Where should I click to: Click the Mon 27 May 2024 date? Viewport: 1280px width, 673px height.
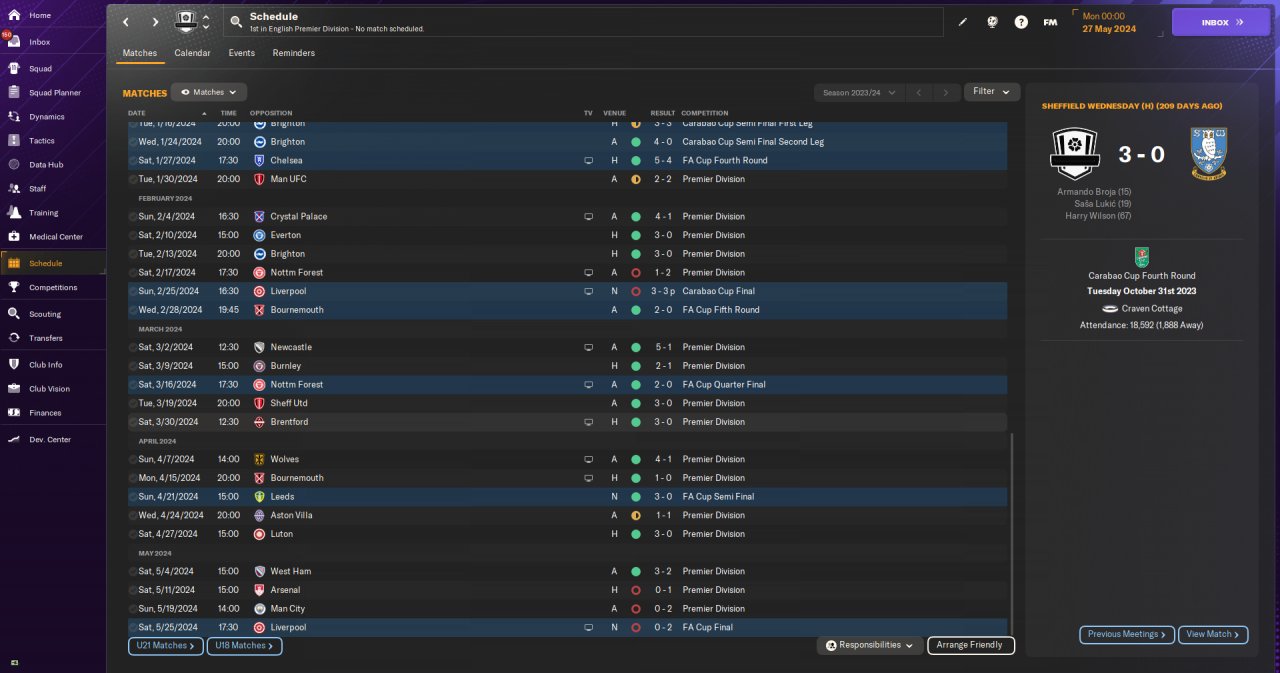pos(1109,22)
